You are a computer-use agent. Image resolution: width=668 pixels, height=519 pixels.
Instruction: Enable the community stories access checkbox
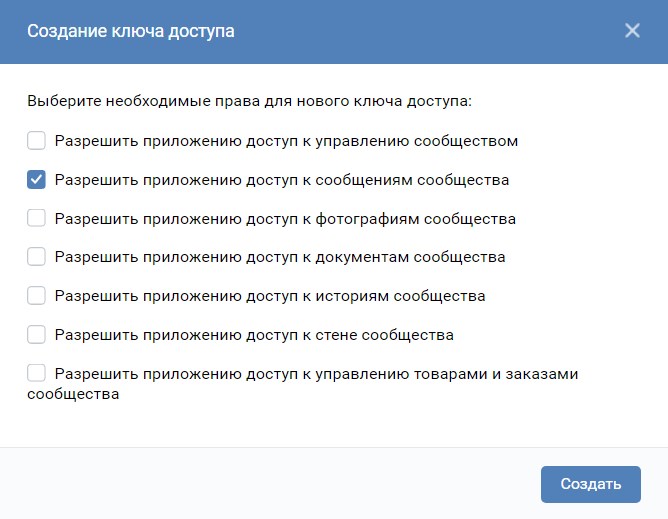[x=37, y=296]
